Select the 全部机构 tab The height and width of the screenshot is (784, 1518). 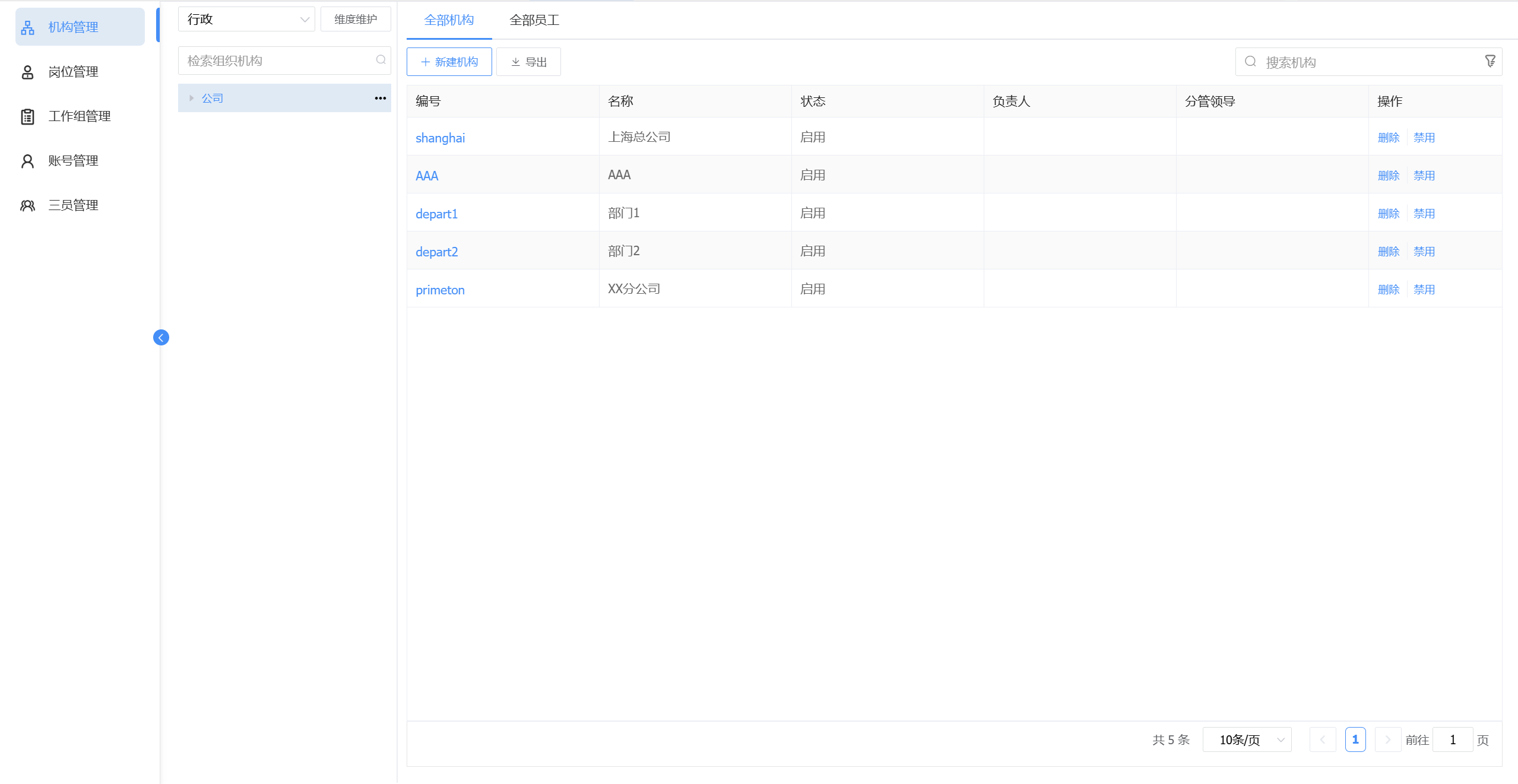click(449, 20)
